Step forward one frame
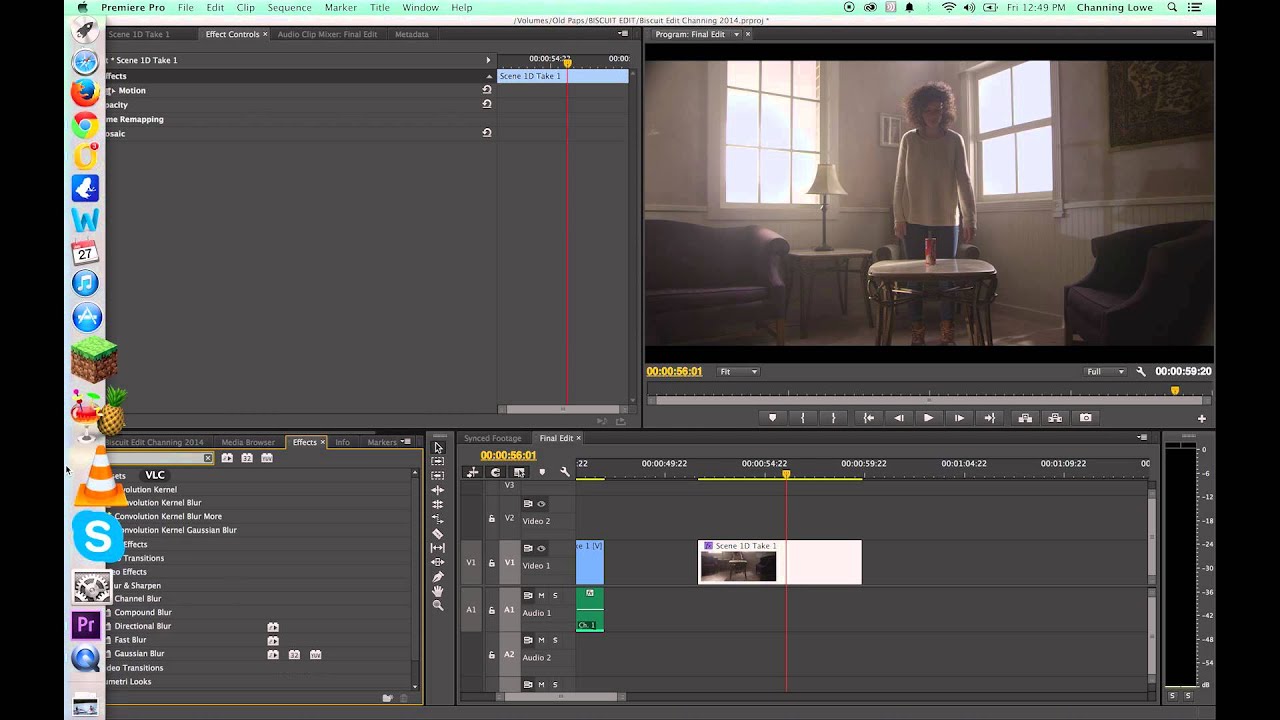The height and width of the screenshot is (720, 1280). click(959, 418)
